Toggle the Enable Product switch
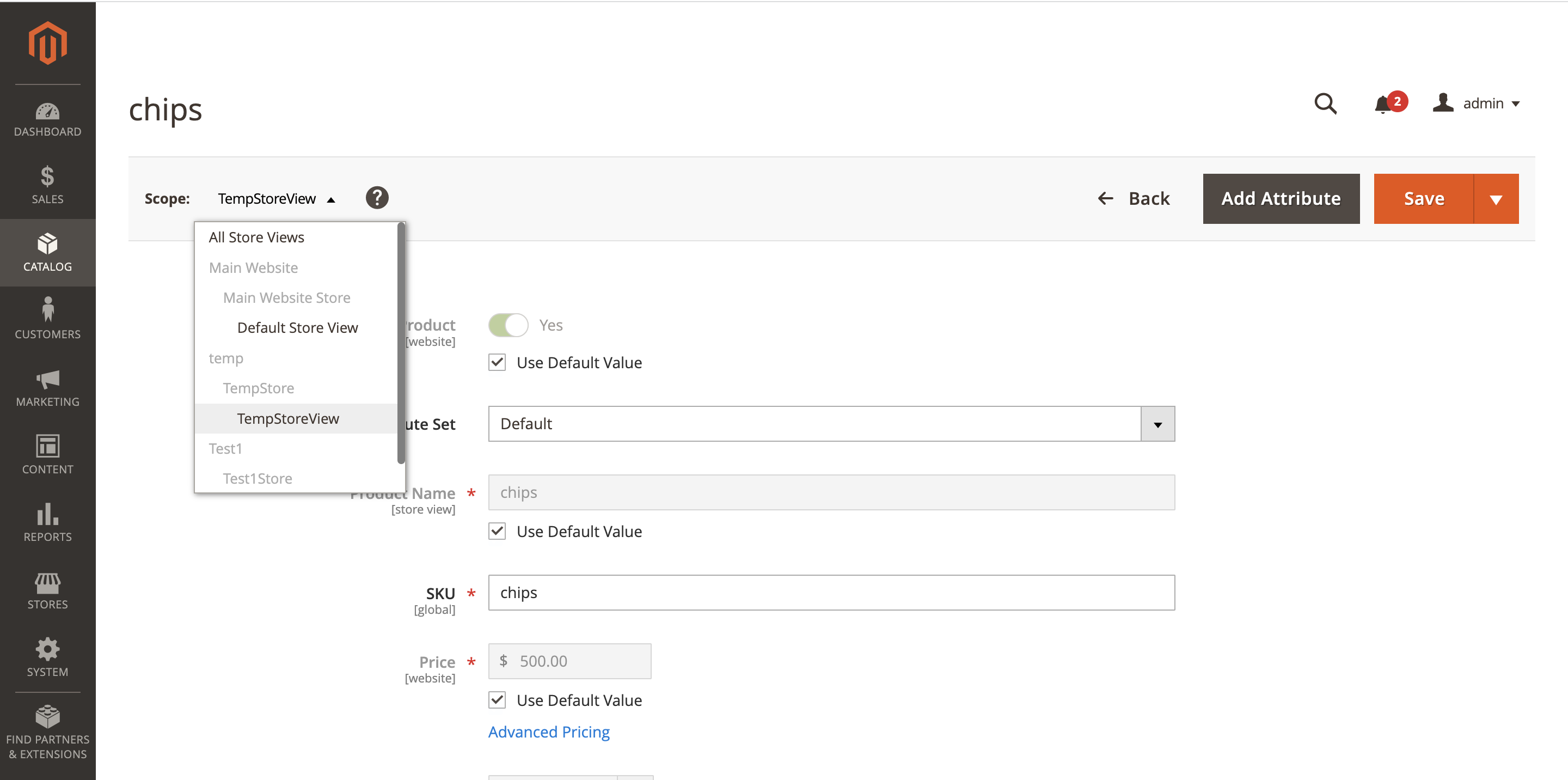 tap(509, 325)
